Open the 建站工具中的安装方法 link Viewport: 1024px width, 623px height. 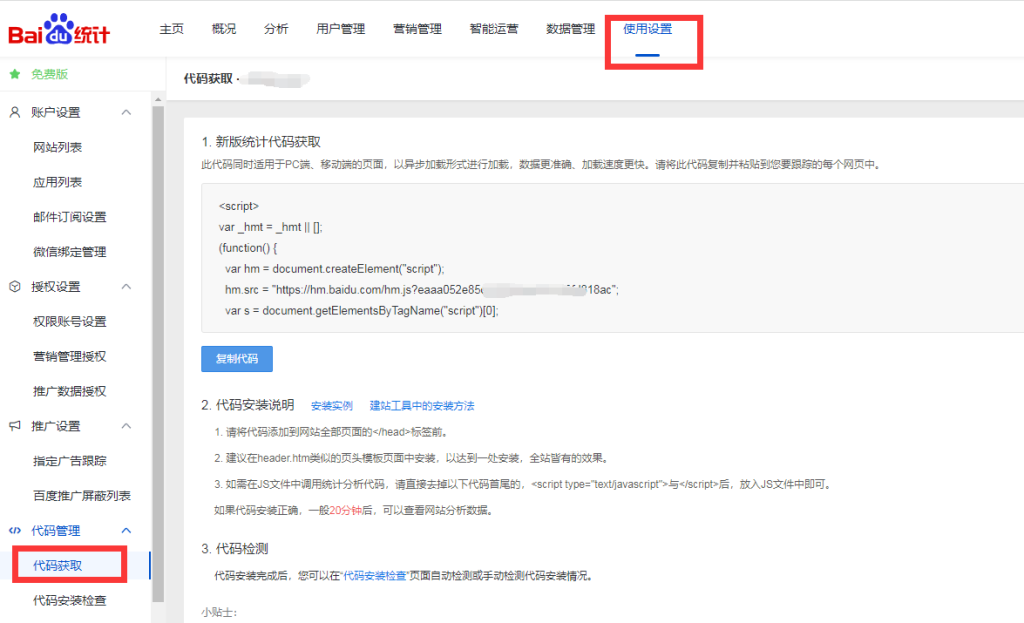tap(421, 406)
